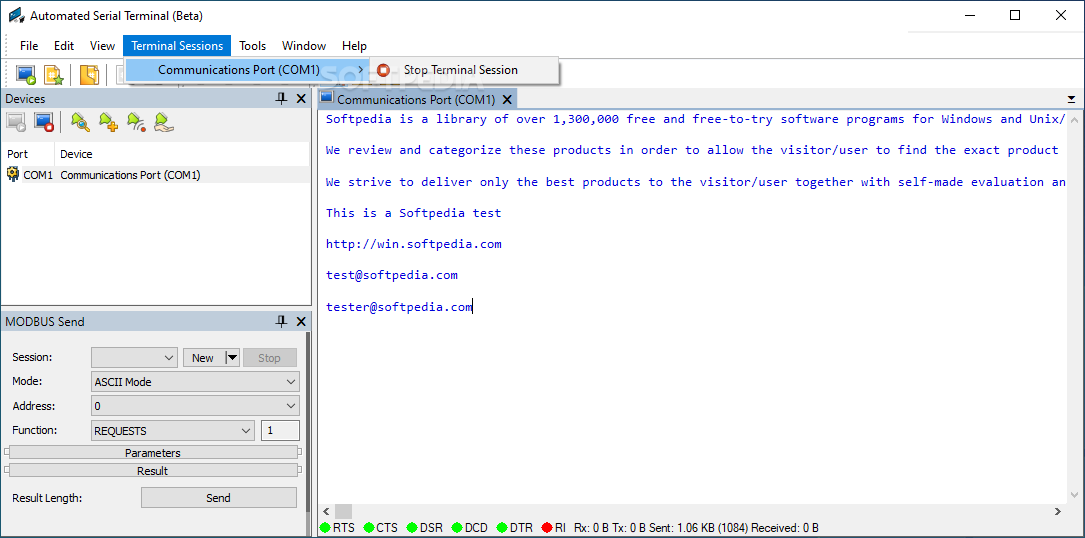Viewport: 1085px width, 538px height.
Task: Select Communications Port (COM1) in the Devices list
Action: point(130,175)
